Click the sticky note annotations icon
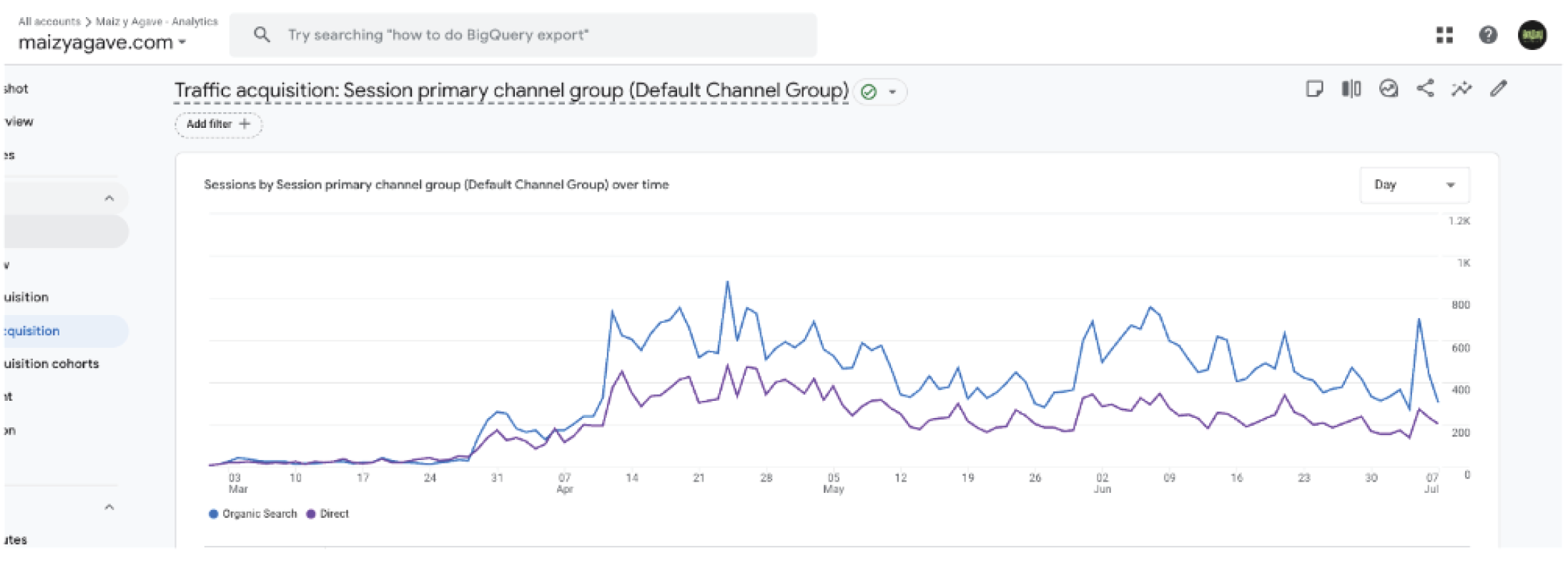Image resolution: width=1568 pixels, height=563 pixels. (1314, 89)
